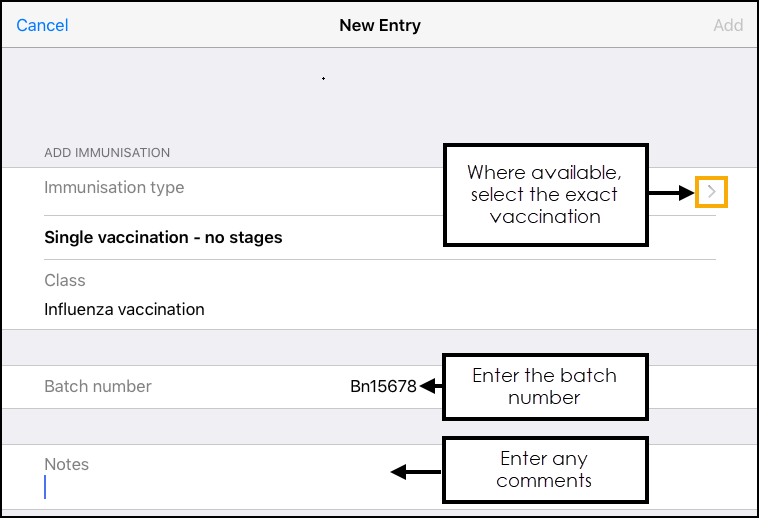759x518 pixels.
Task: Click the arrow pointing toward Notes
Action: pos(416,471)
